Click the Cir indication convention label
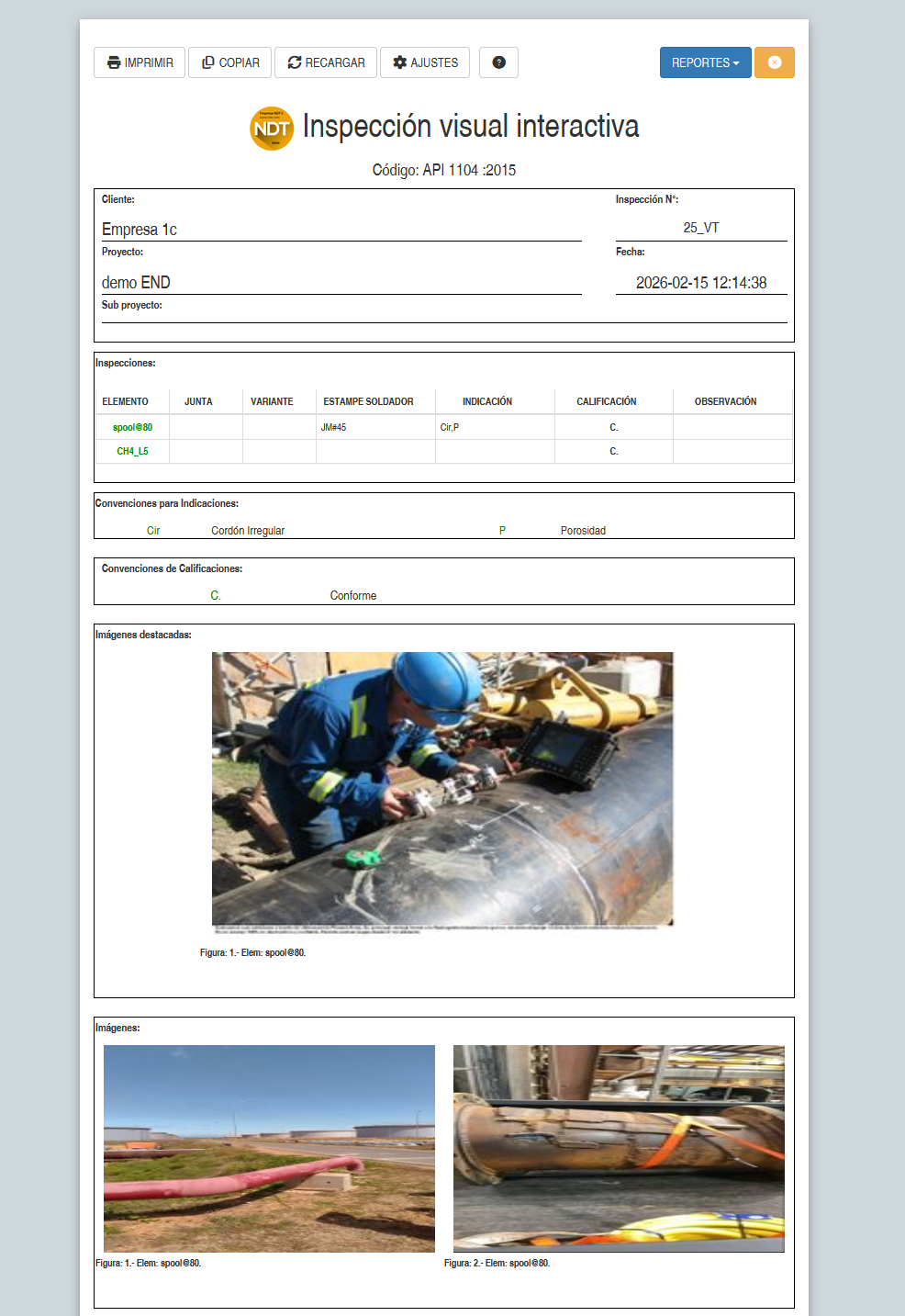The width and height of the screenshot is (905, 1316). point(153,531)
